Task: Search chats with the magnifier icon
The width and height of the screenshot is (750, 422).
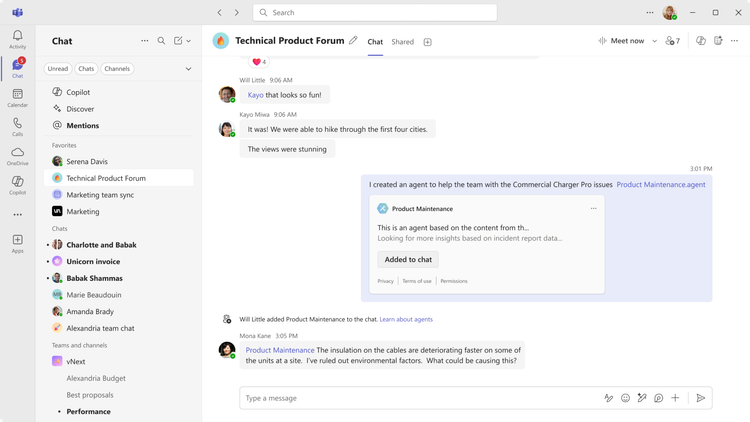Action: (x=161, y=41)
